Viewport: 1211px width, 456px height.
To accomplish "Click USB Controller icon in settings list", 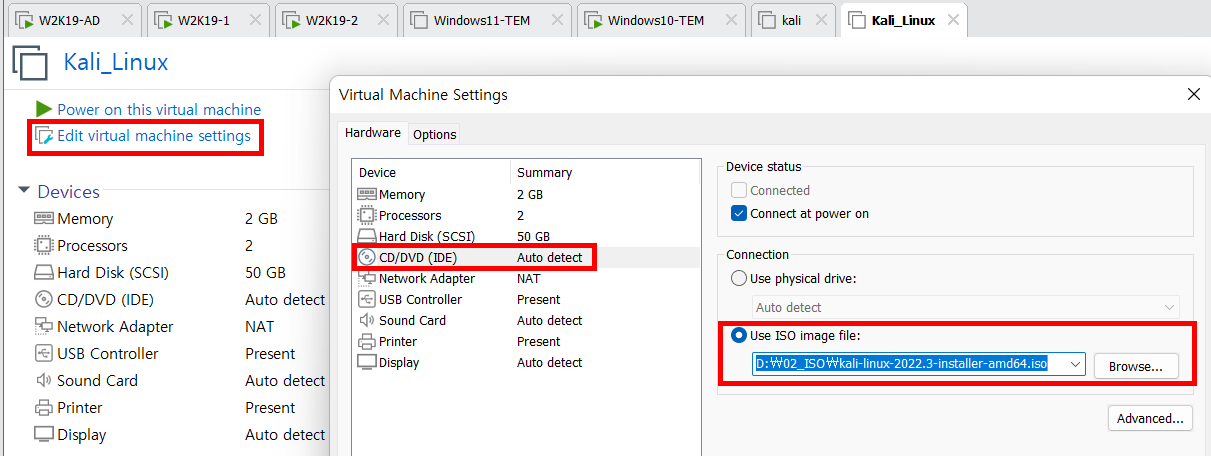I will tap(367, 299).
